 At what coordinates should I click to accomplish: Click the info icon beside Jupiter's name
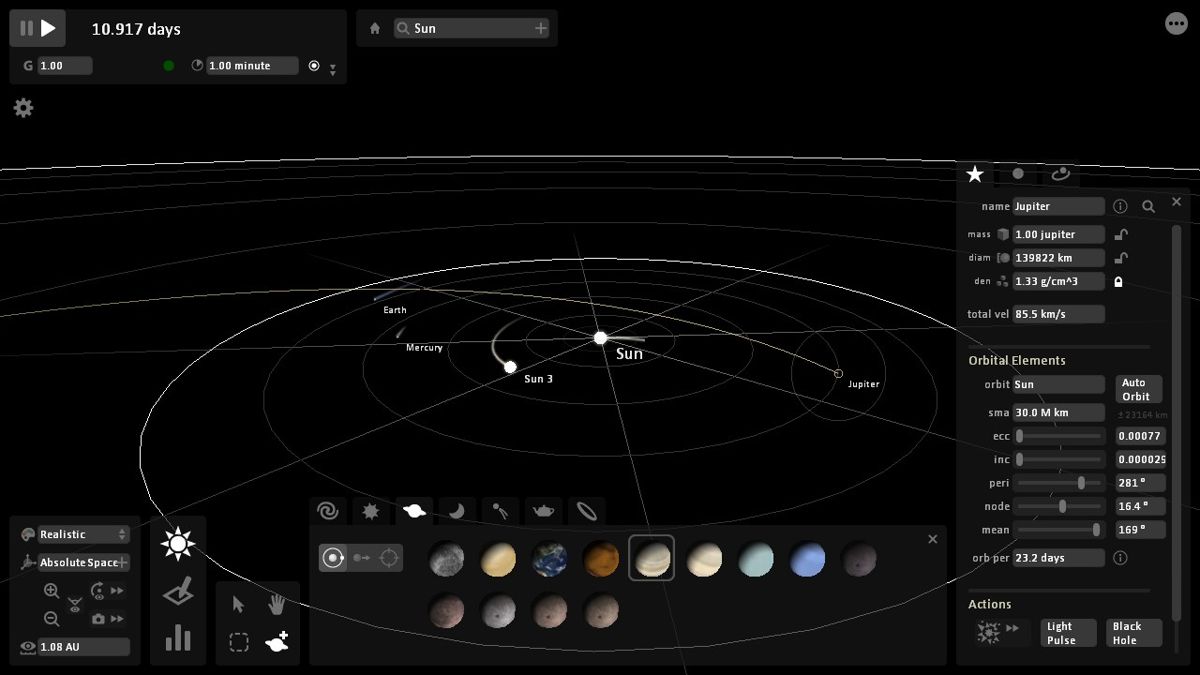coord(1121,205)
